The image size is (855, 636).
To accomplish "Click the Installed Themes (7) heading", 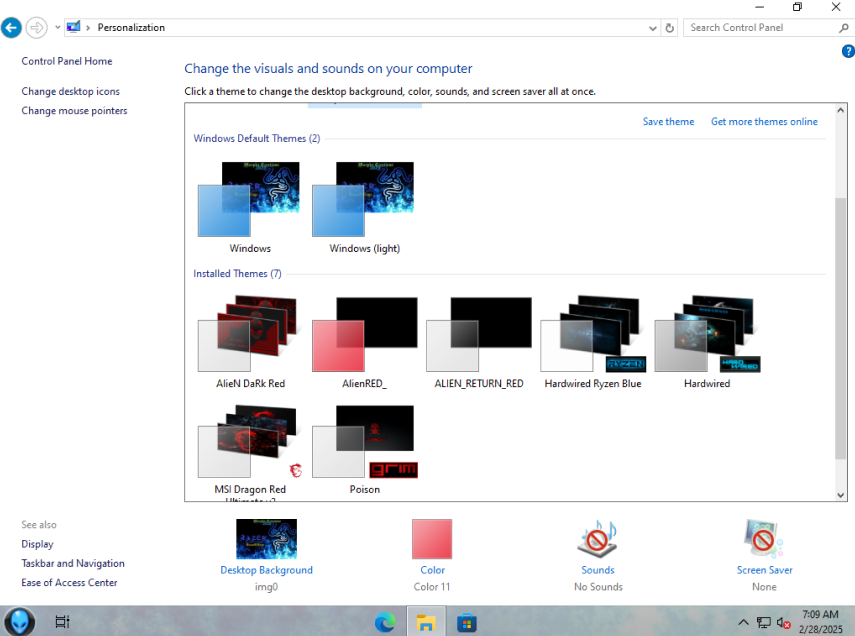I will click(237, 273).
